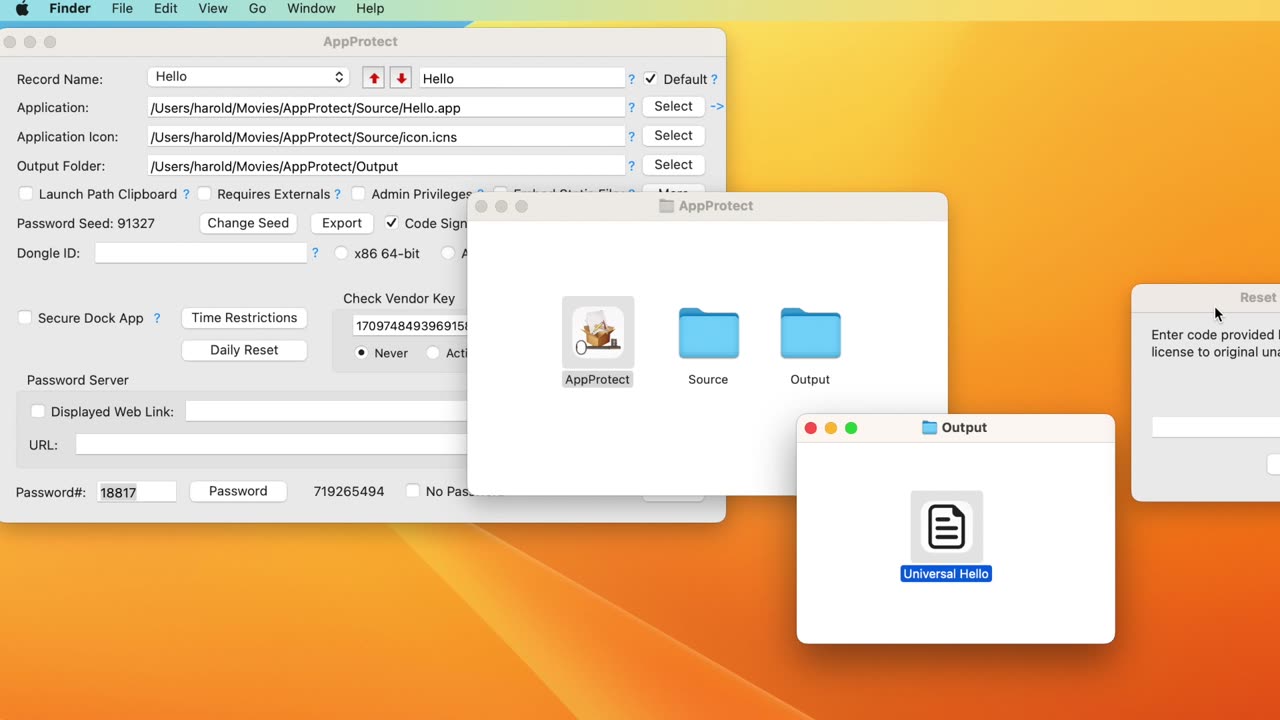Screen dimensions: 1280x720
Task: Click the help icon beside Dongle ID field
Action: (x=315, y=253)
